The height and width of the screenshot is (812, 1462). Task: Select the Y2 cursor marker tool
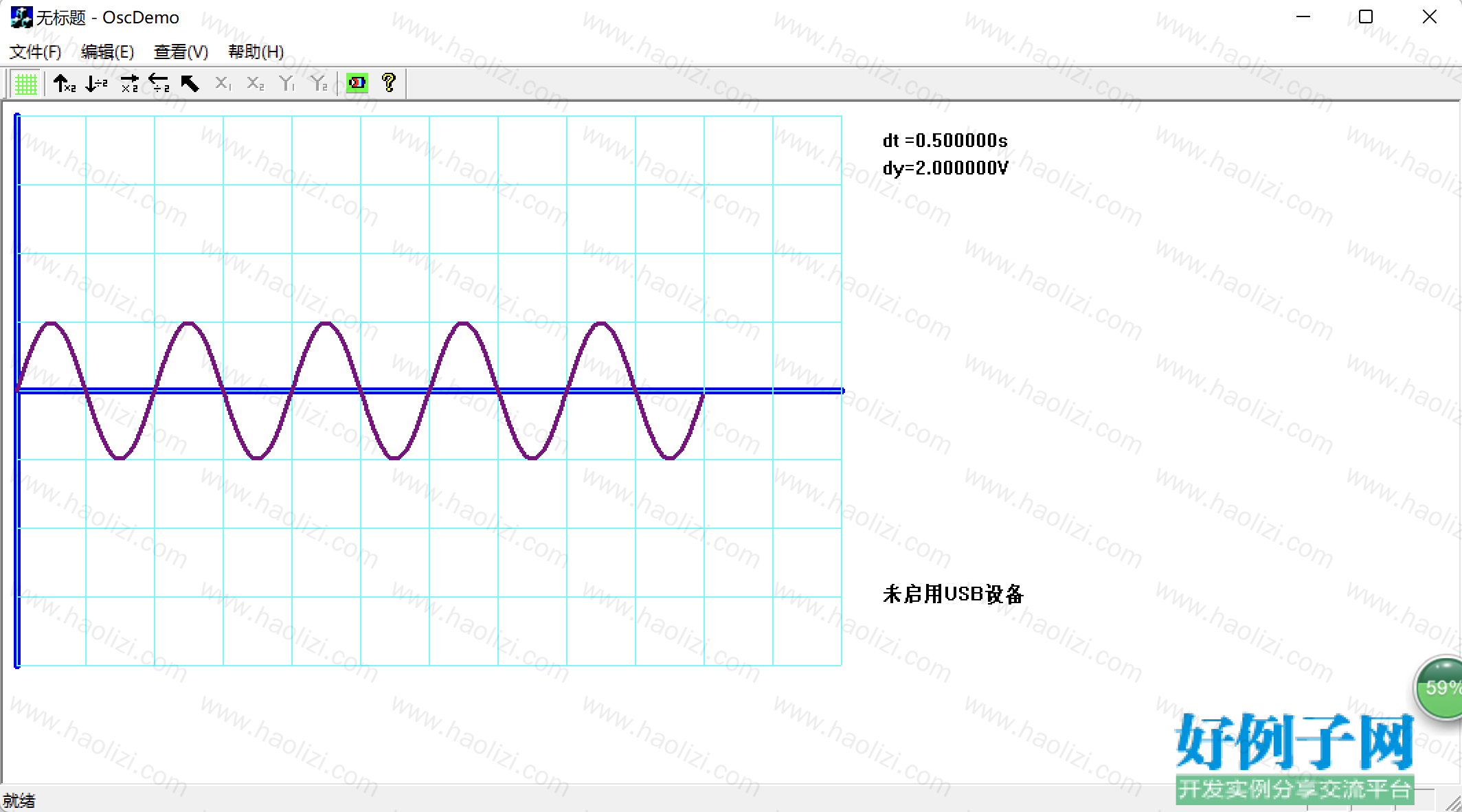coord(319,84)
